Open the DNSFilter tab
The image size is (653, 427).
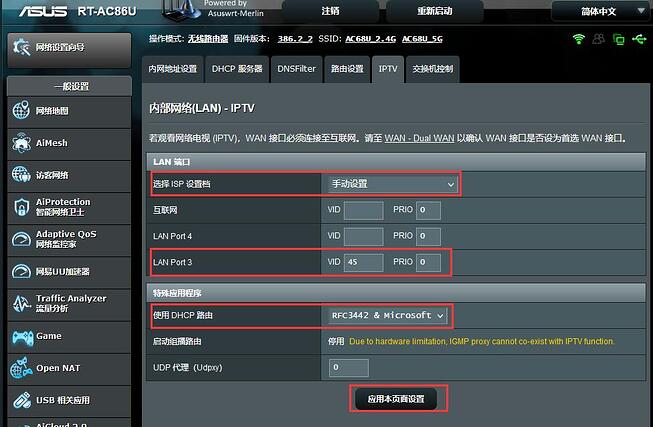point(296,69)
